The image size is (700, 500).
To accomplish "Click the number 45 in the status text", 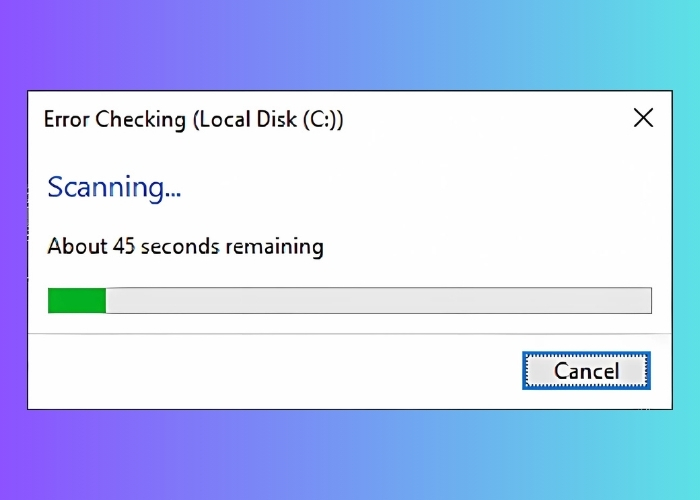I will [122, 246].
